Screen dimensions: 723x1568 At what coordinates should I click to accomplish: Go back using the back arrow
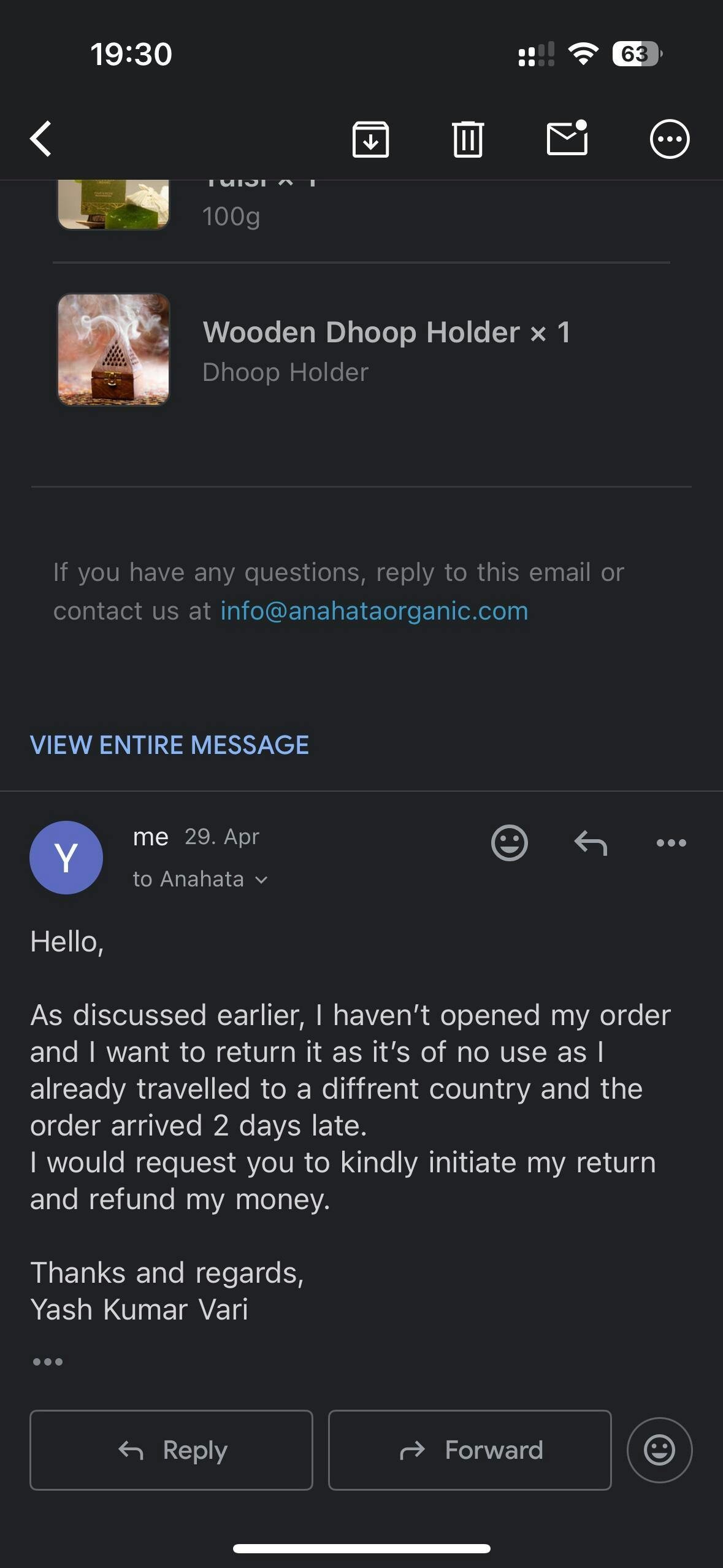(41, 139)
